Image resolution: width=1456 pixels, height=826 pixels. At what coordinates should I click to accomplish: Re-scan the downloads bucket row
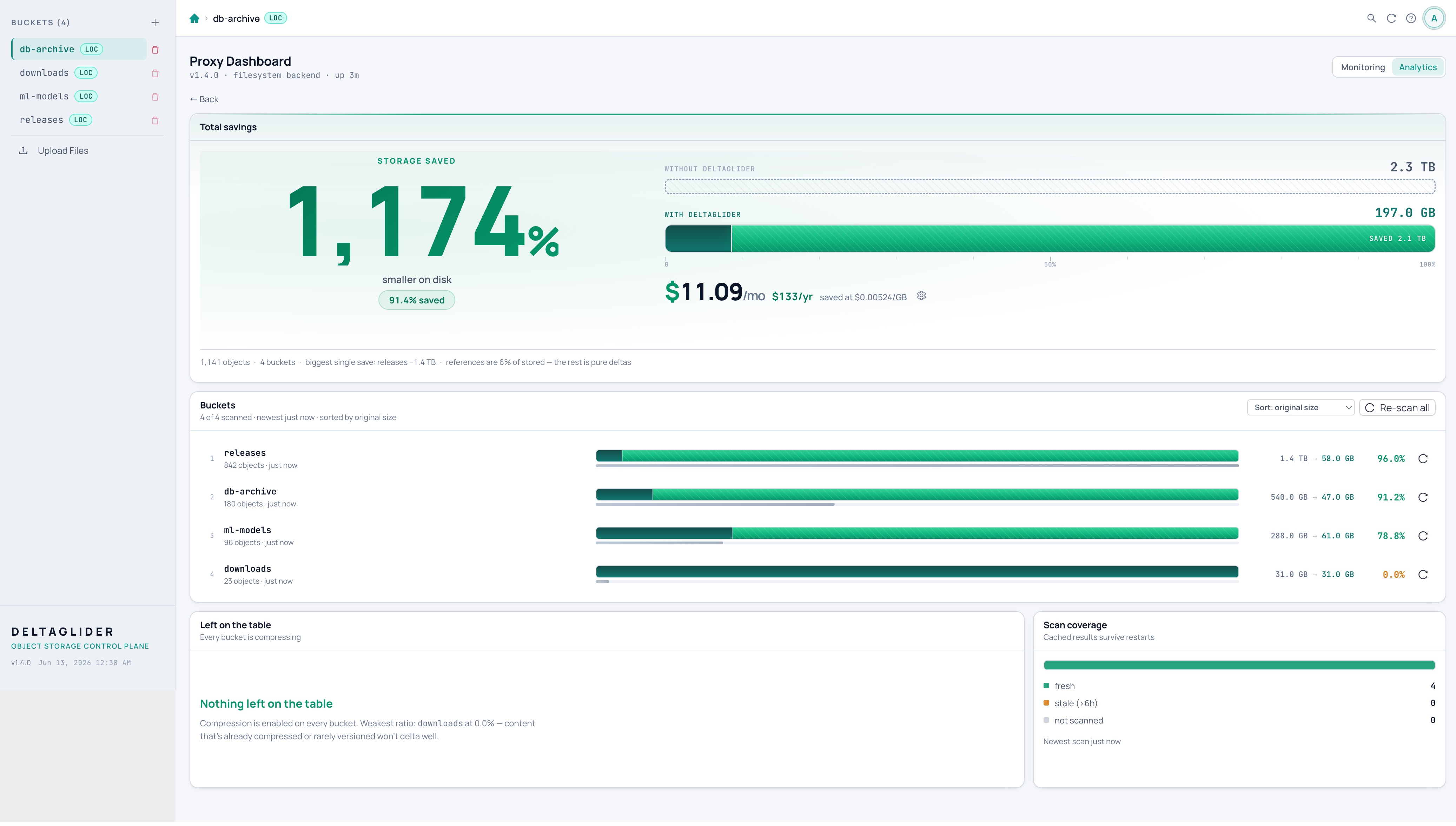[x=1423, y=575]
